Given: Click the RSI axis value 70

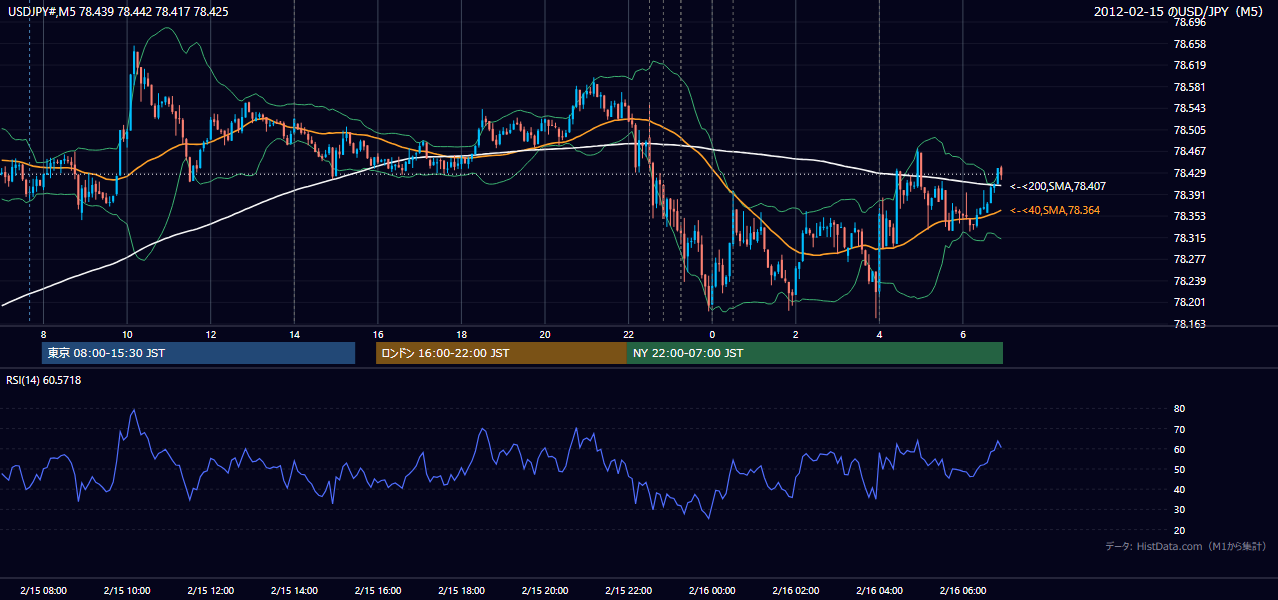Looking at the screenshot, I should 1179,429.
